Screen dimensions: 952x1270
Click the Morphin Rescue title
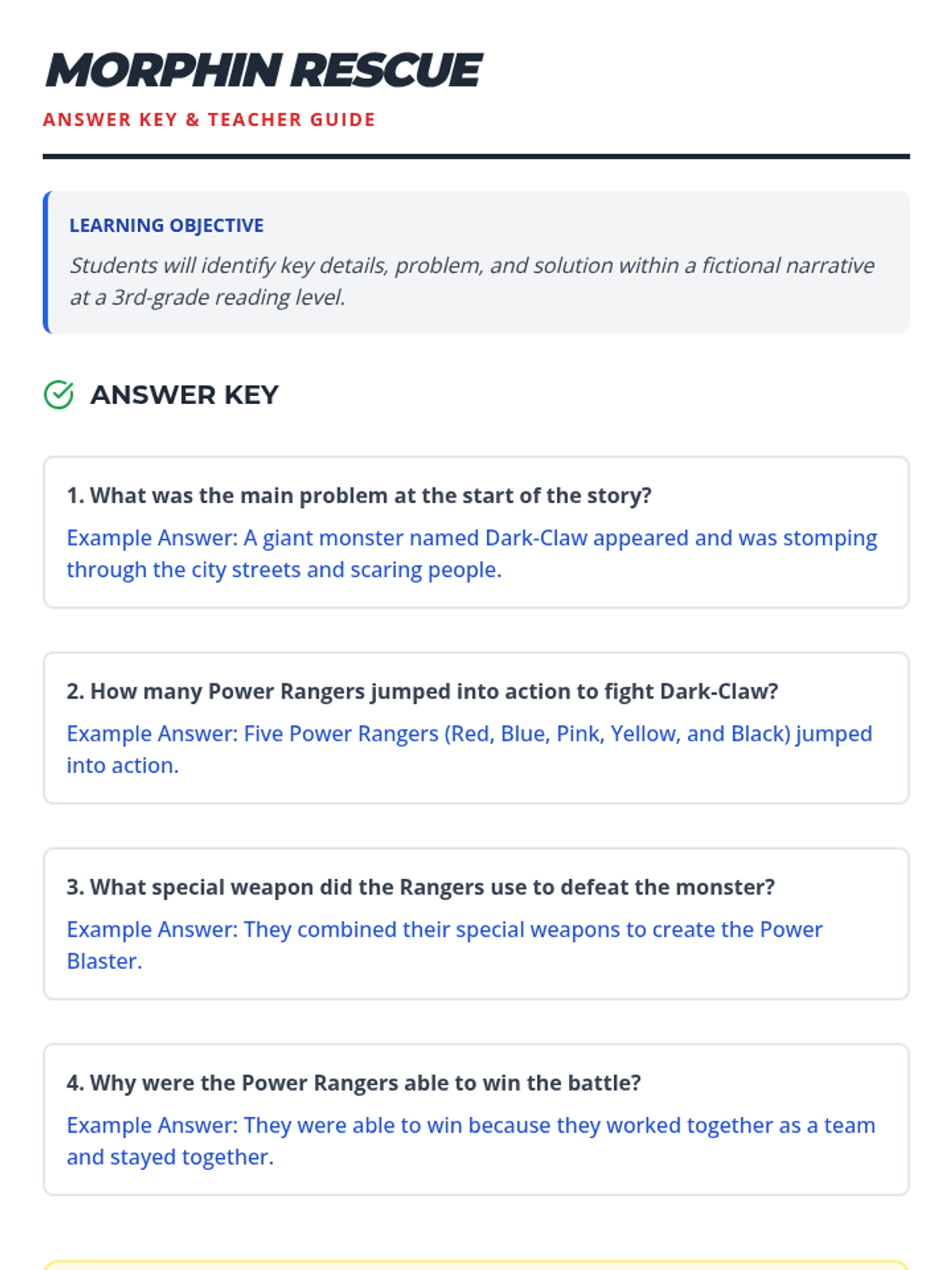[x=263, y=70]
